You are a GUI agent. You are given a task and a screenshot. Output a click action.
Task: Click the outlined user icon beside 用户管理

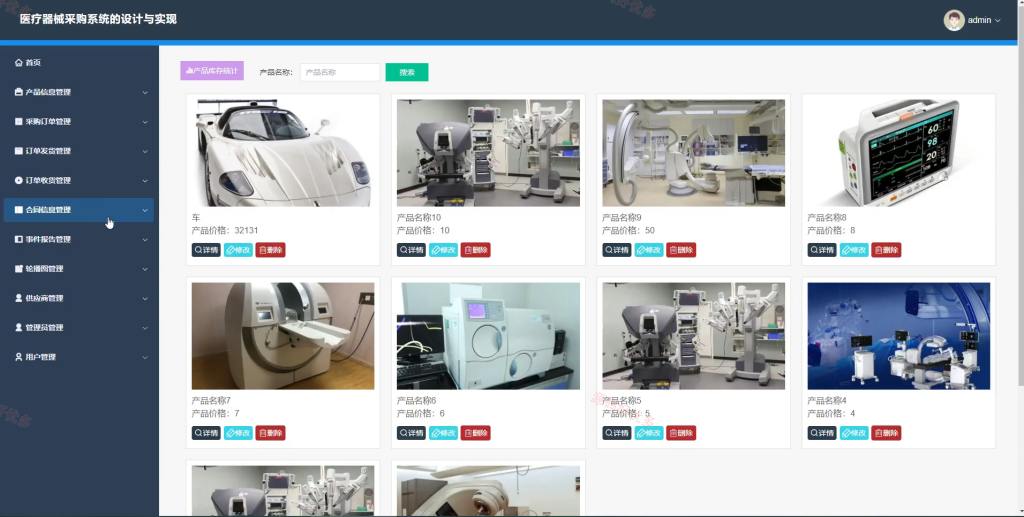(x=18, y=357)
